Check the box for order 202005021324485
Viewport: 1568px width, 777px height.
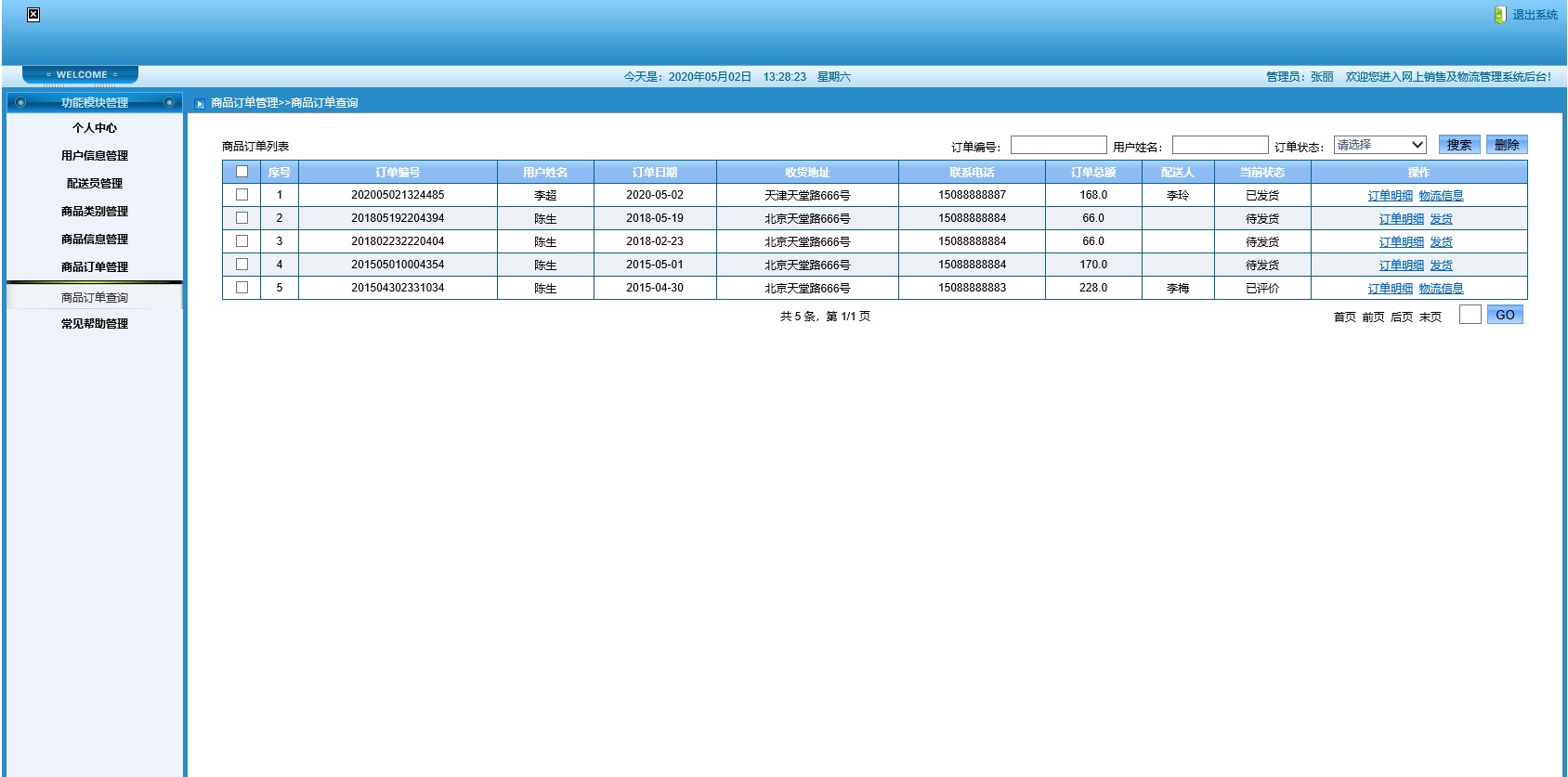(242, 195)
